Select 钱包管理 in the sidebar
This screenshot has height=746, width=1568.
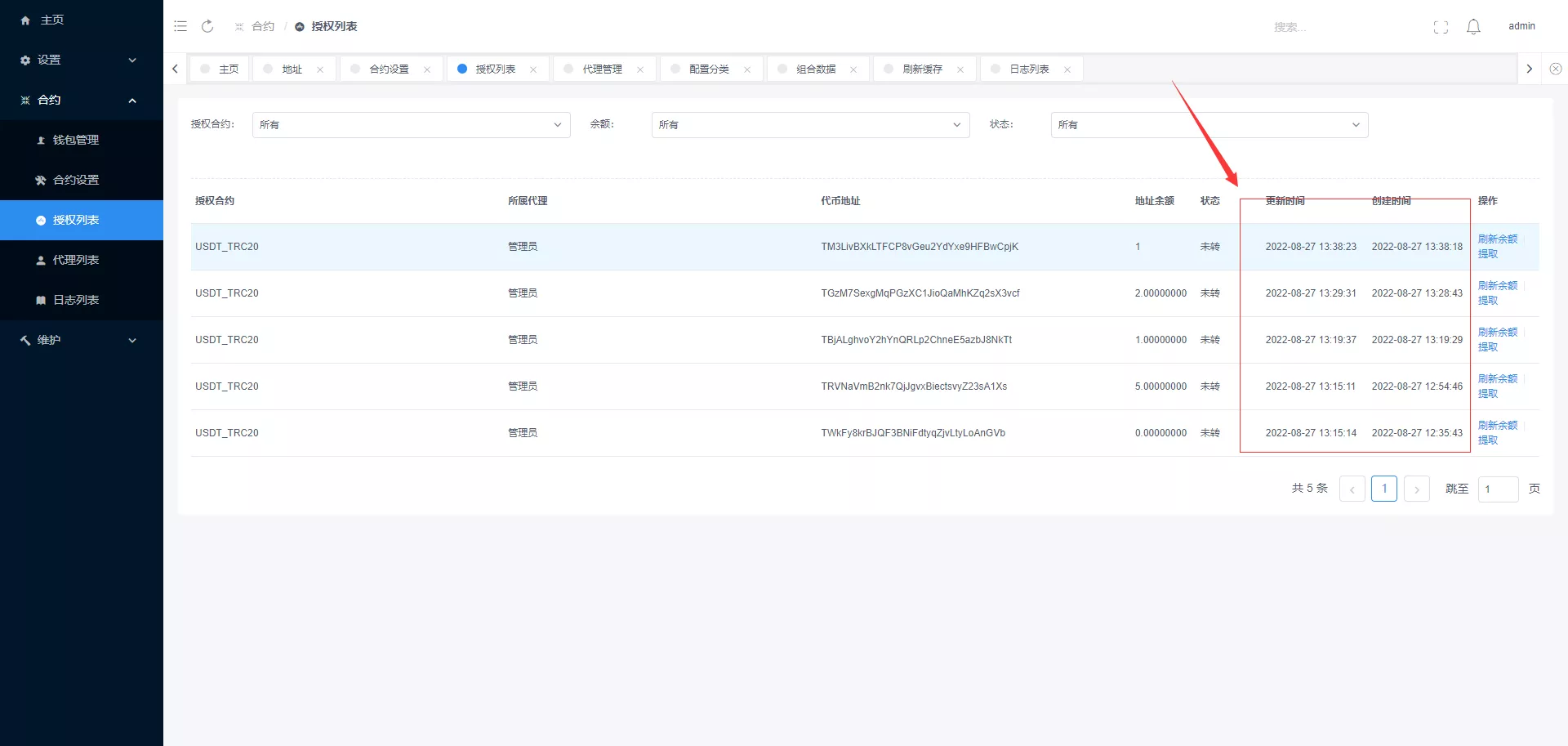point(75,139)
